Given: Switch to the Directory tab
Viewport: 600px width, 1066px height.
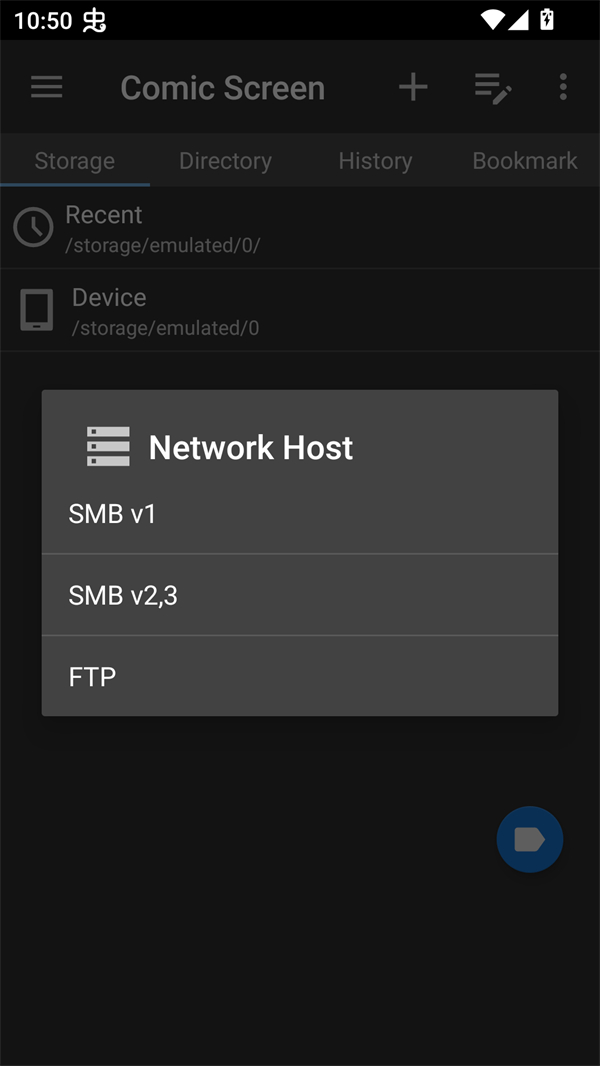Looking at the screenshot, I should click(x=225, y=161).
